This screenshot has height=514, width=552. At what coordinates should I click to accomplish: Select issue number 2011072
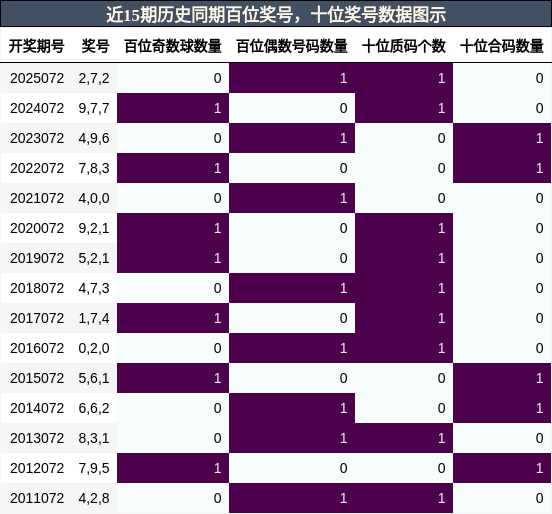click(37, 498)
